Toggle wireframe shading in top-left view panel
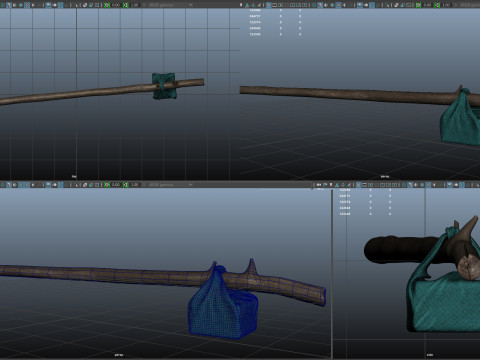 (x=3, y=5)
